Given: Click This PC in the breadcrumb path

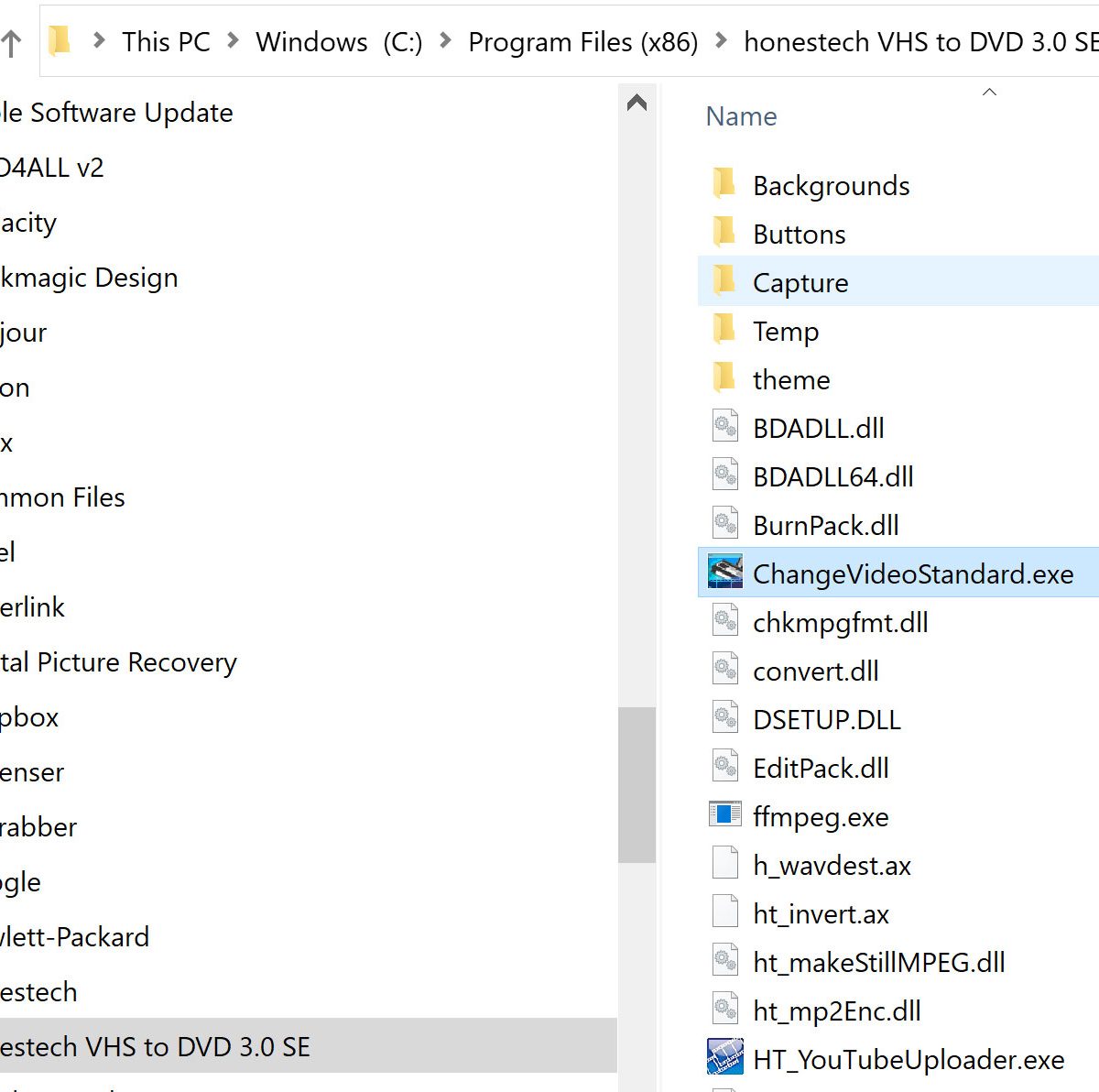Looking at the screenshot, I should point(166,42).
